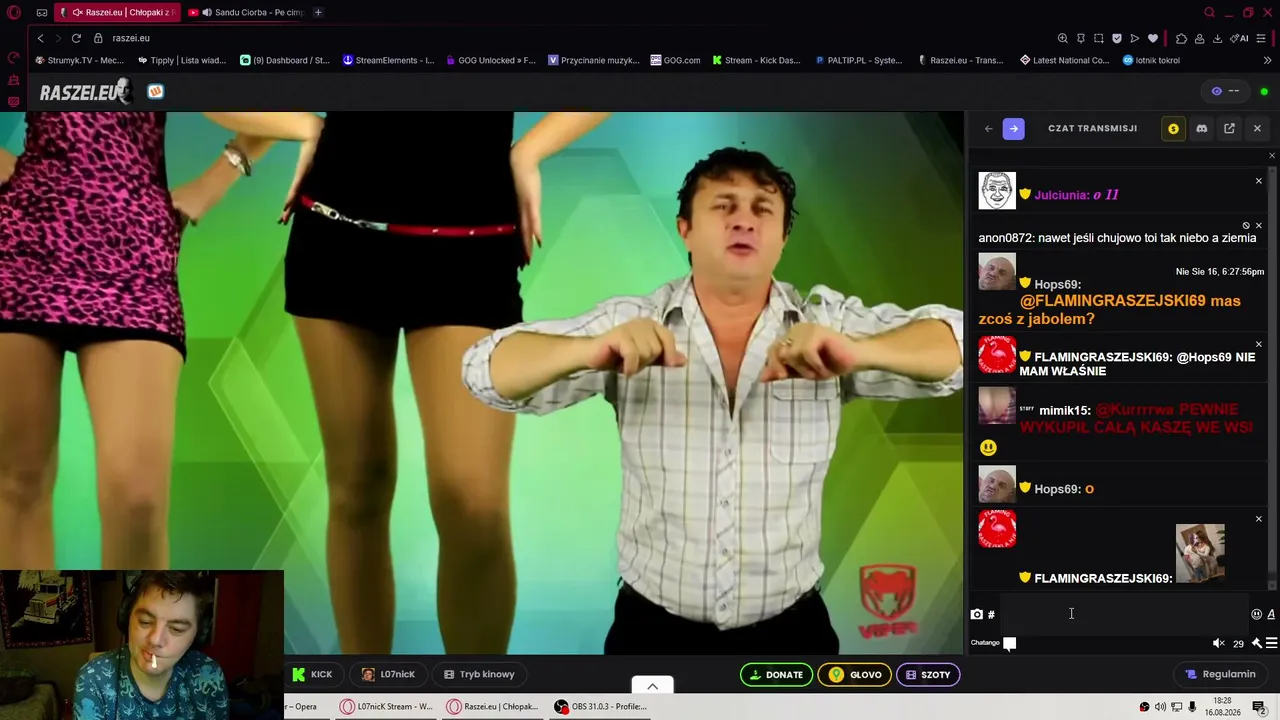Open the shield privacy protection icon
The image size is (1280, 720).
point(1116,38)
